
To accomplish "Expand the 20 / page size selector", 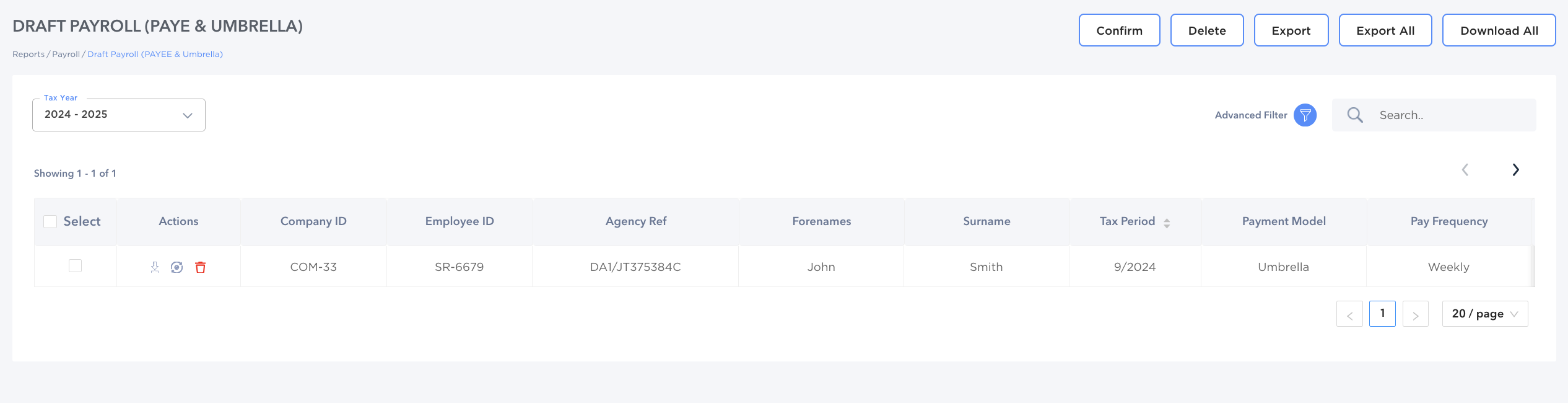I will (1485, 314).
